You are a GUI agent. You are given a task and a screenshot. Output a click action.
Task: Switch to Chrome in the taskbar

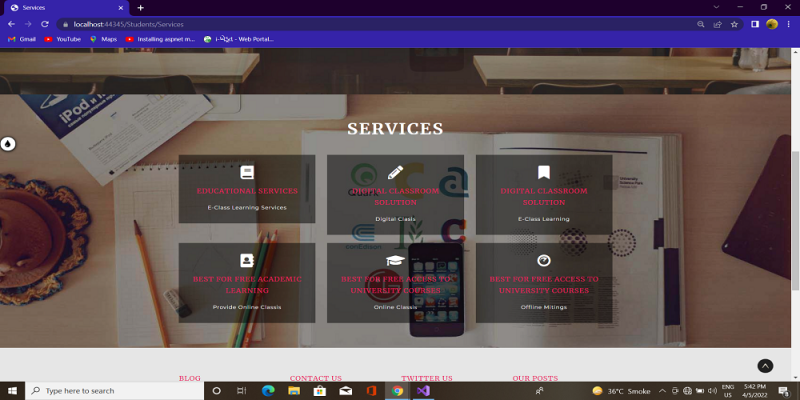coord(397,391)
